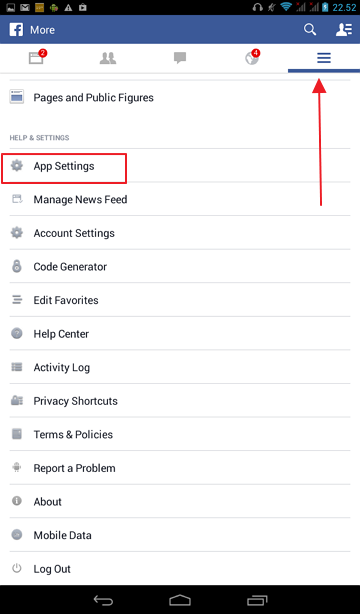Viewport: 360px width, 614px height.
Task: Tap the Code Generator lock icon
Action: (x=16, y=266)
